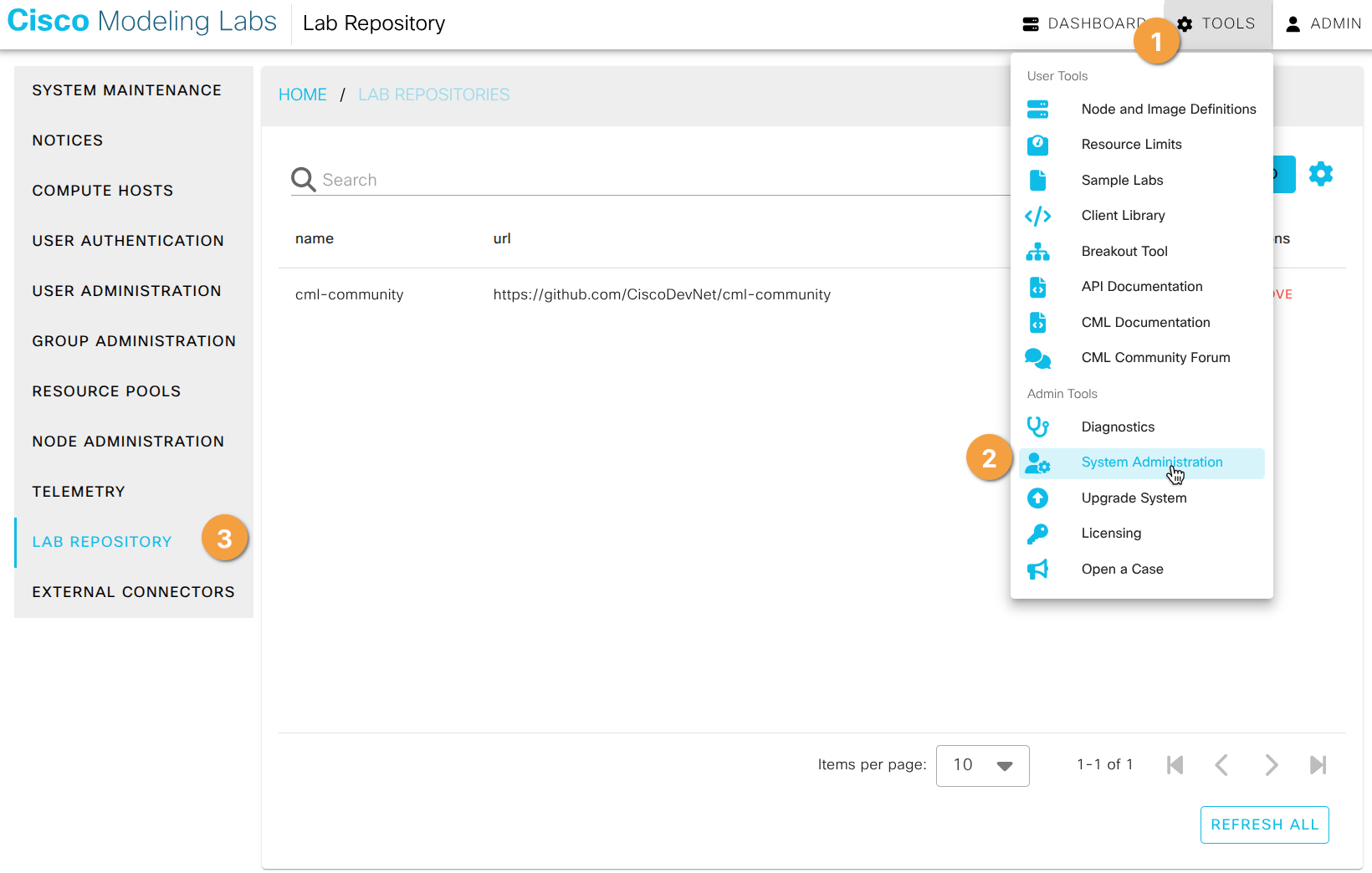Open the Items per page dropdown

point(982,765)
